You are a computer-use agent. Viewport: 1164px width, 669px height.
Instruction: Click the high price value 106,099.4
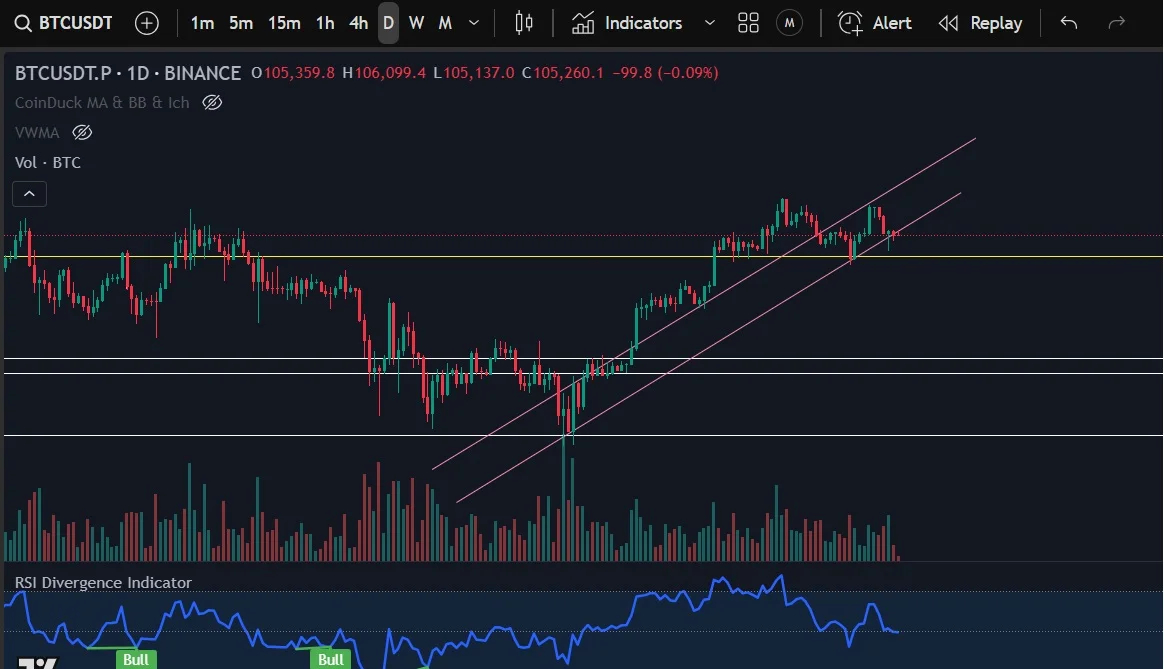(x=390, y=73)
